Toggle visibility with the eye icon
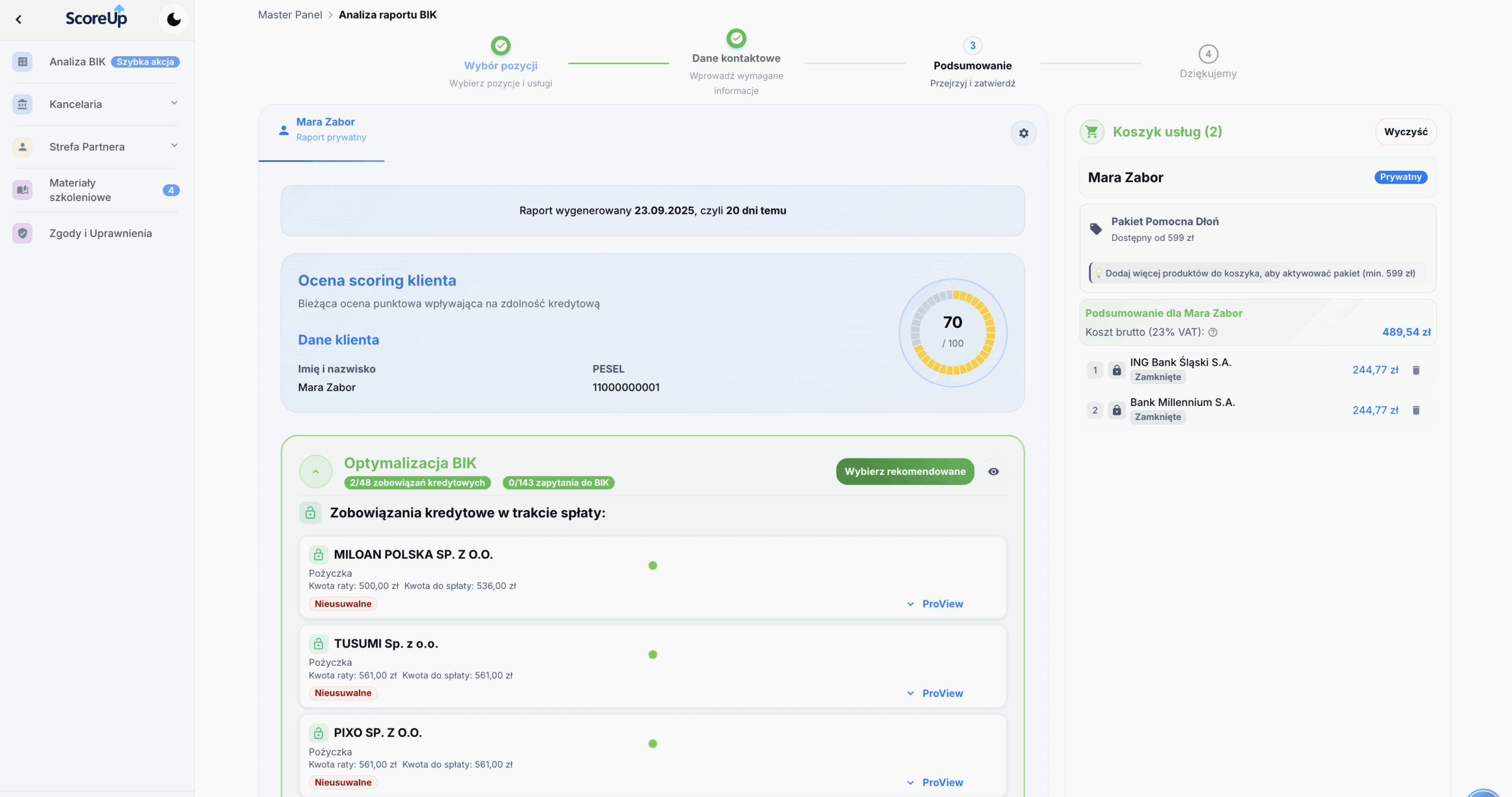 click(993, 471)
